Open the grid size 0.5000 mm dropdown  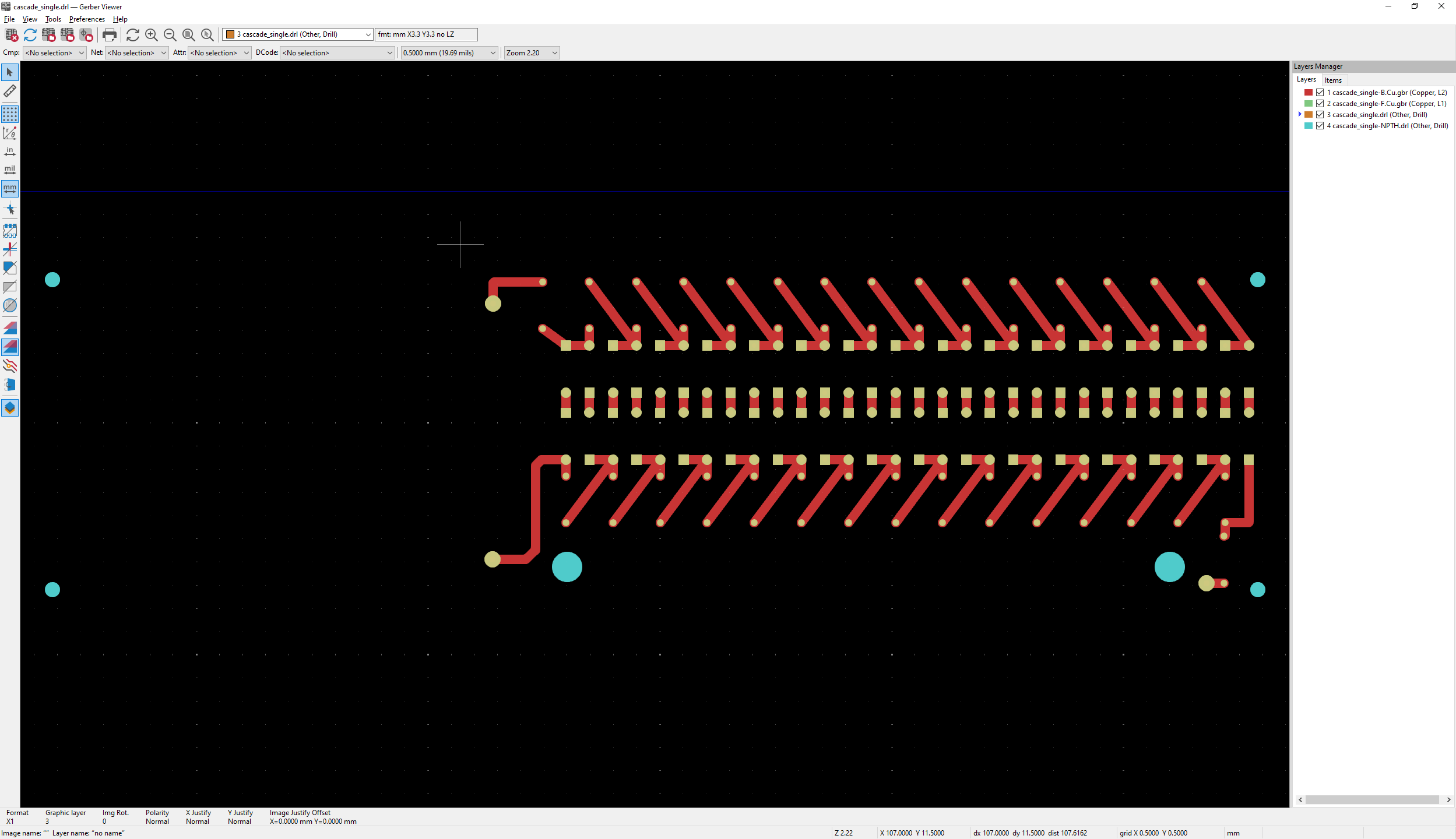coord(449,53)
